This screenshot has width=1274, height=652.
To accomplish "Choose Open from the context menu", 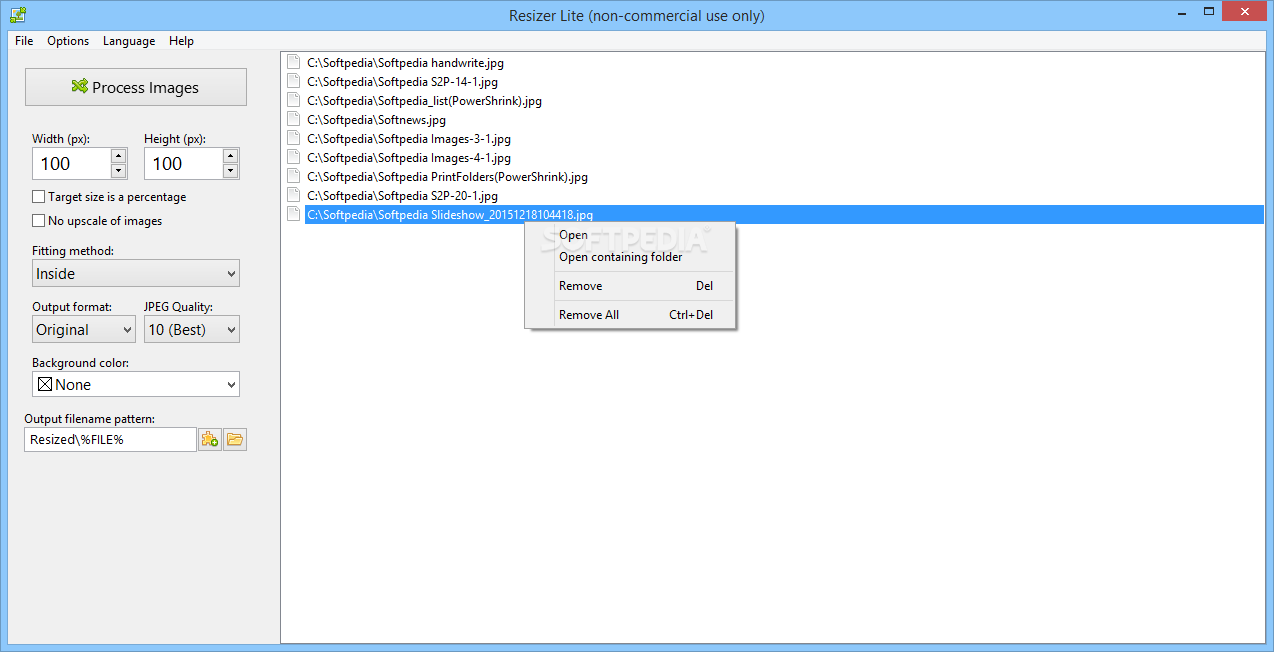I will coord(630,235).
